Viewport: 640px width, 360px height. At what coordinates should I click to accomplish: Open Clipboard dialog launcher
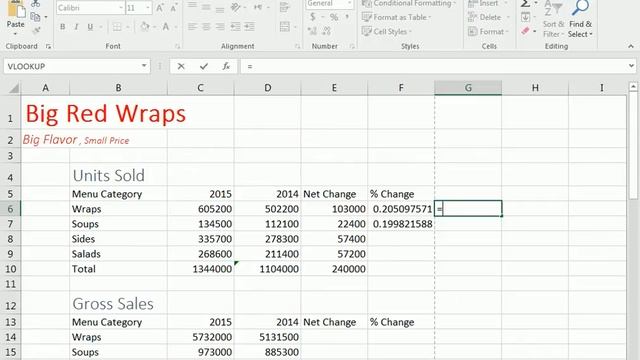48,47
